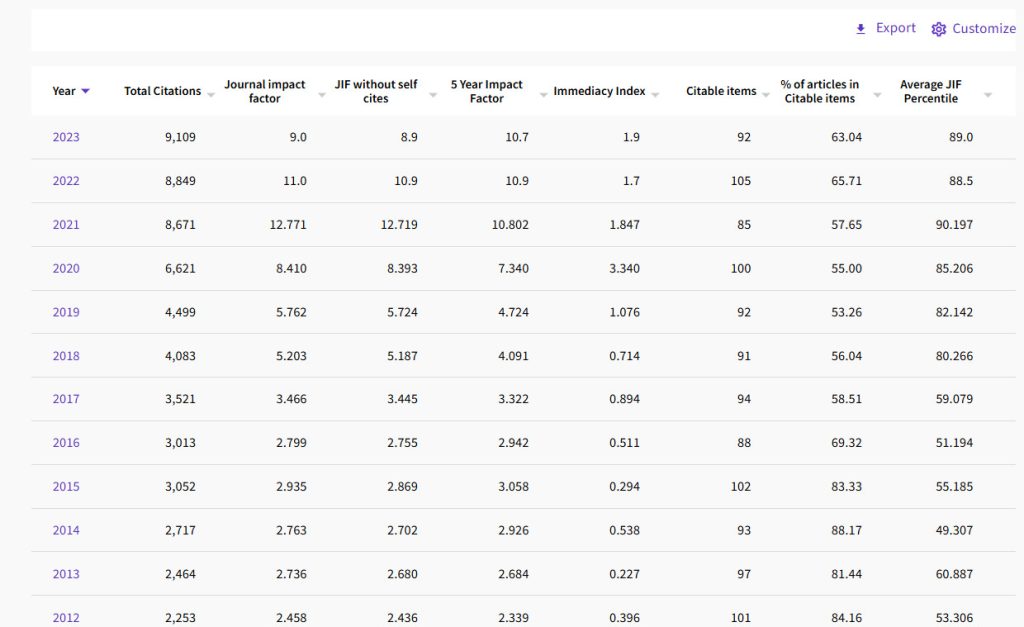The image size is (1024, 627).
Task: Select the 83.33 percent articles value
Action: click(x=846, y=487)
